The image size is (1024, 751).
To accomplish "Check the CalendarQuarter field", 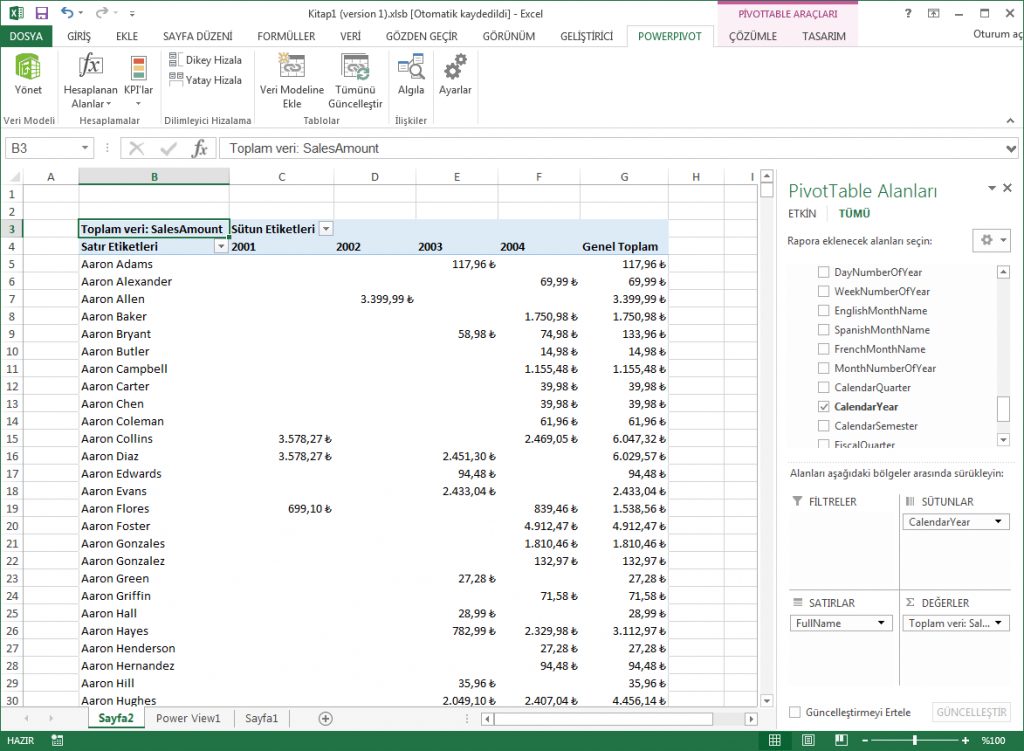I will (x=824, y=387).
